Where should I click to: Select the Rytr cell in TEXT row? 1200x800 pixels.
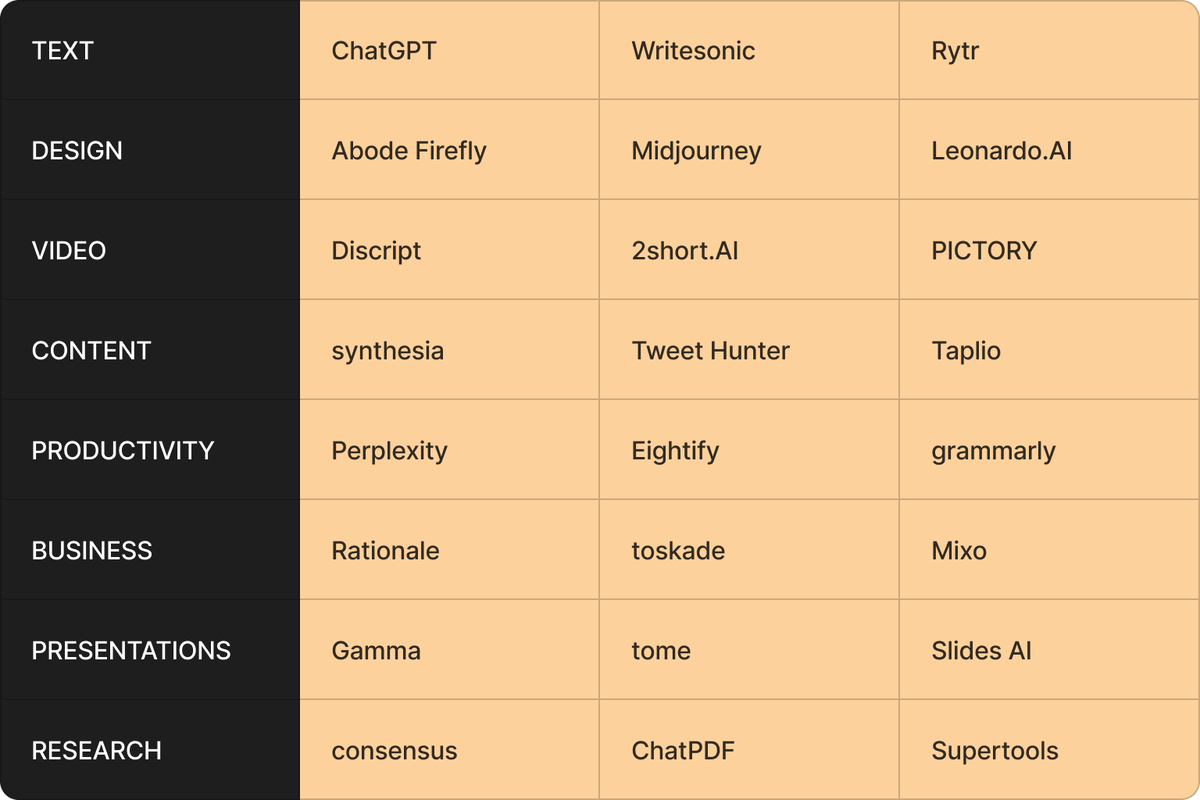coord(1049,50)
